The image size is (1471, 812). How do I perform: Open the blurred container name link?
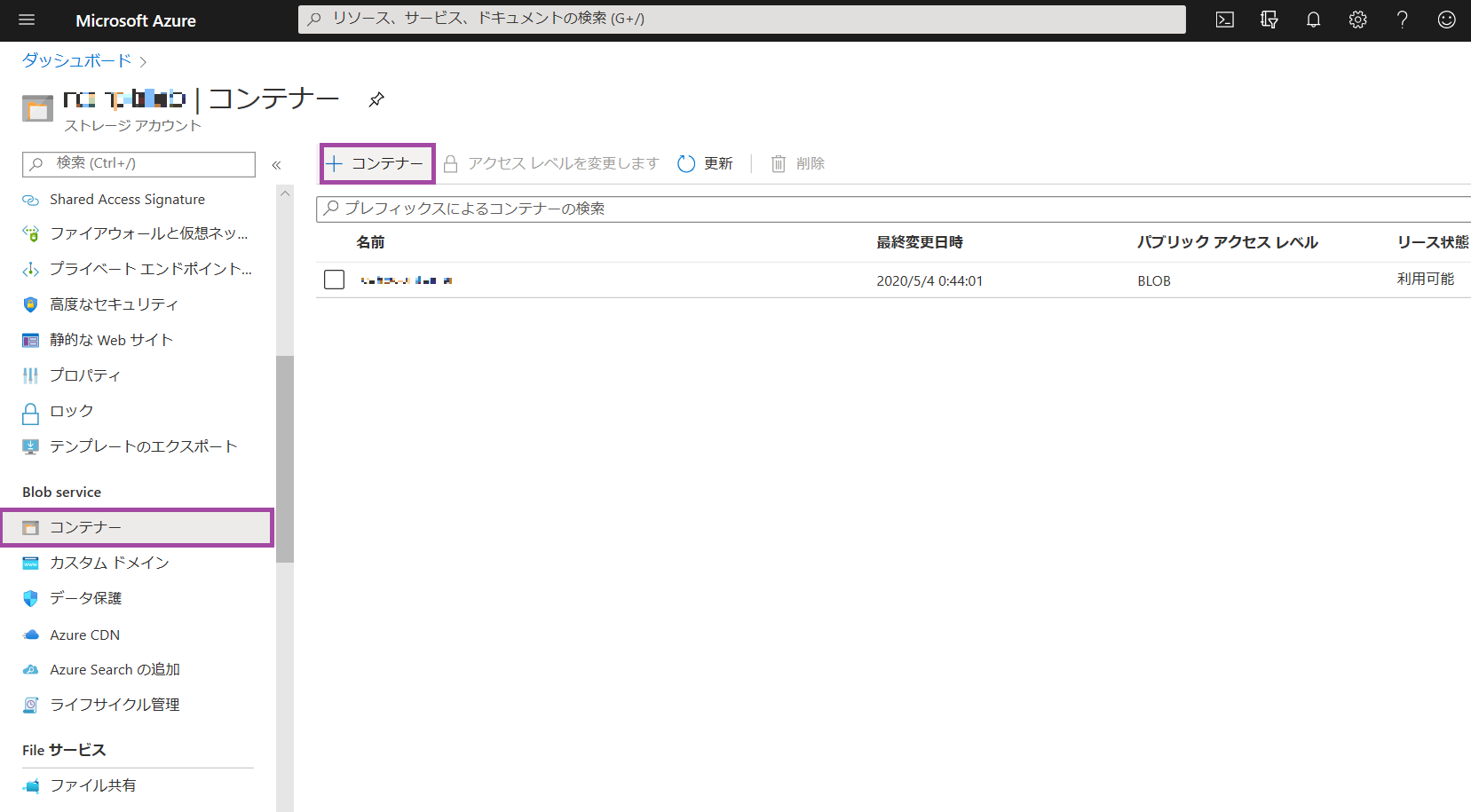(407, 280)
